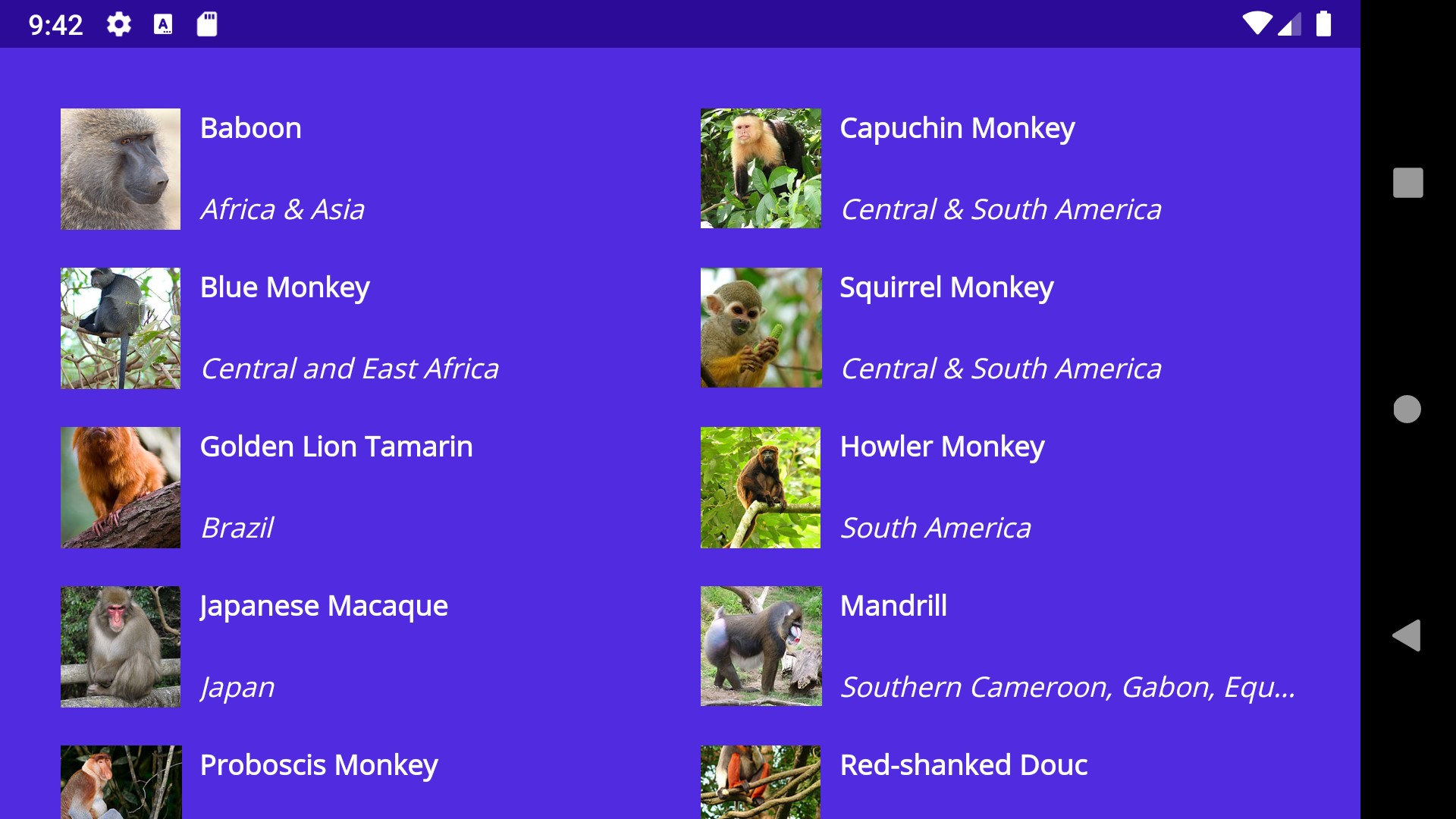This screenshot has width=1456, height=819.
Task: Select the Blue Monkey thumbnail
Action: click(120, 327)
